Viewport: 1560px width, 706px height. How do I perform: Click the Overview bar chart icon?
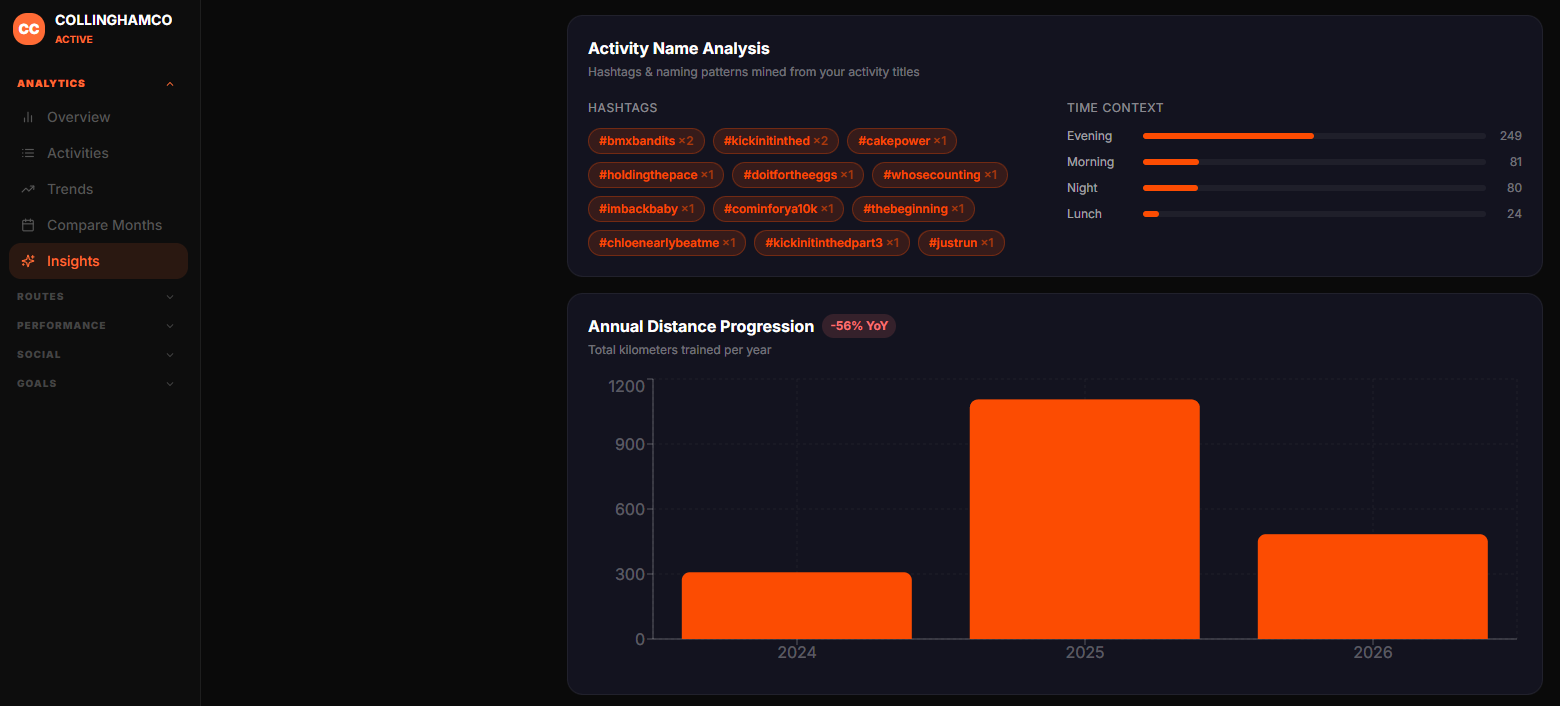(x=28, y=117)
